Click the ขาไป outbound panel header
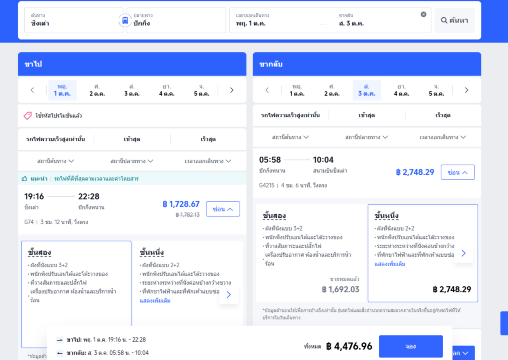Viewport: 508px width, 360px height. [x=132, y=64]
